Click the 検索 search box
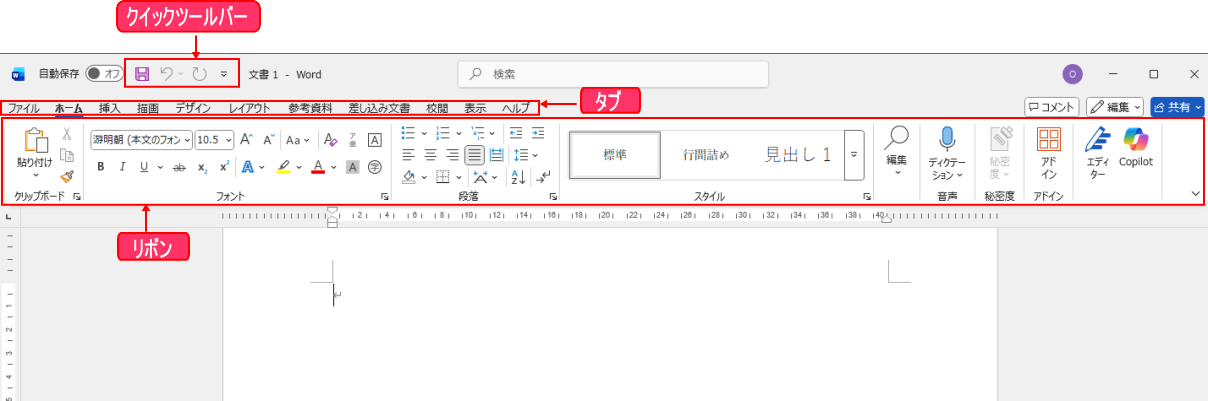1208x401 pixels. (613, 74)
